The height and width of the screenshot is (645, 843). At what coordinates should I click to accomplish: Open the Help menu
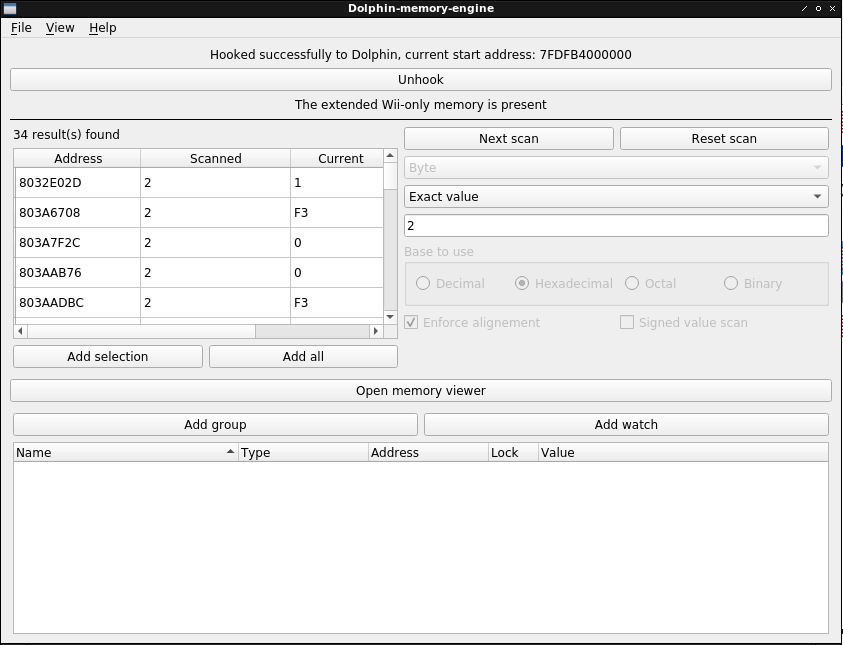(x=103, y=28)
